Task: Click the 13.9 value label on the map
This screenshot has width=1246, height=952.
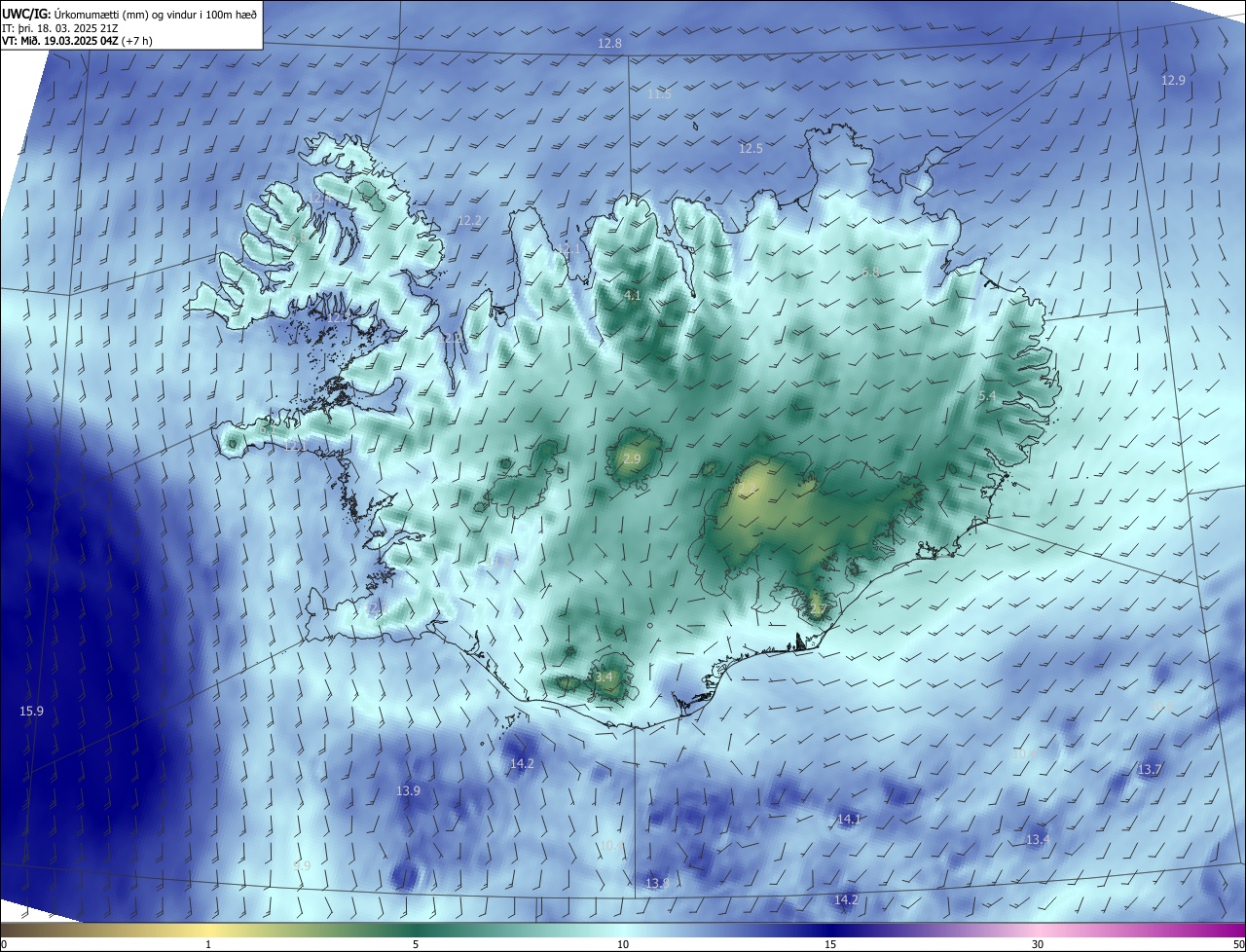Action: (408, 791)
